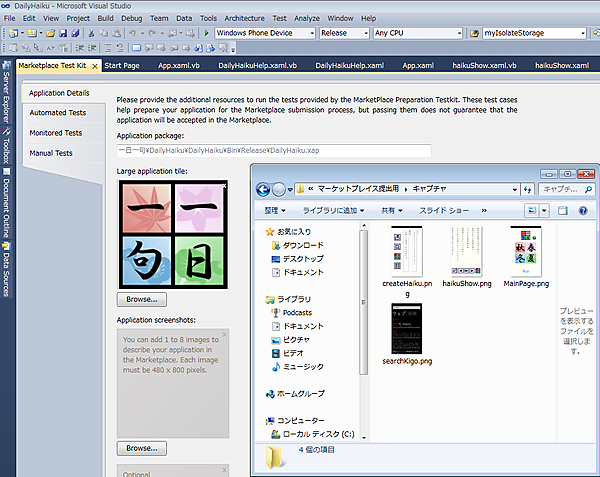Select the Automated Tests tab
Screen dimensions: 600x477
coord(57,113)
